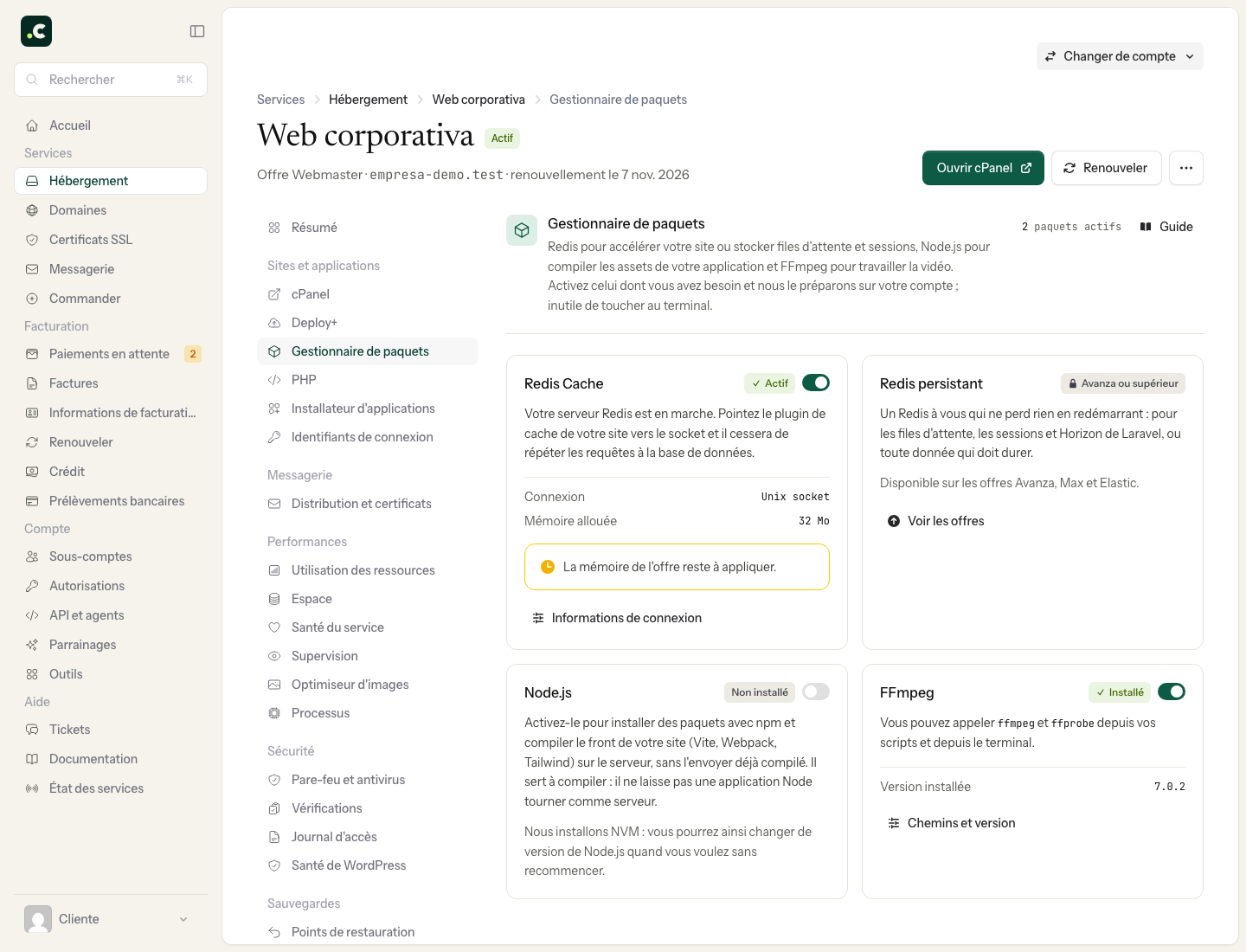Click the heart icon beside Santé du service
The width and height of the screenshot is (1246, 952).
(x=274, y=627)
